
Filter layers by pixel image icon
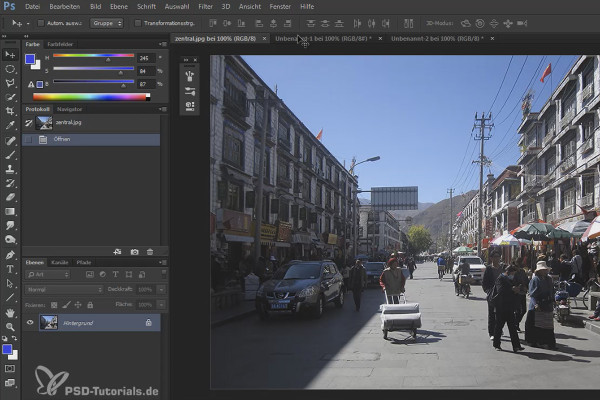pyautogui.click(x=90, y=274)
